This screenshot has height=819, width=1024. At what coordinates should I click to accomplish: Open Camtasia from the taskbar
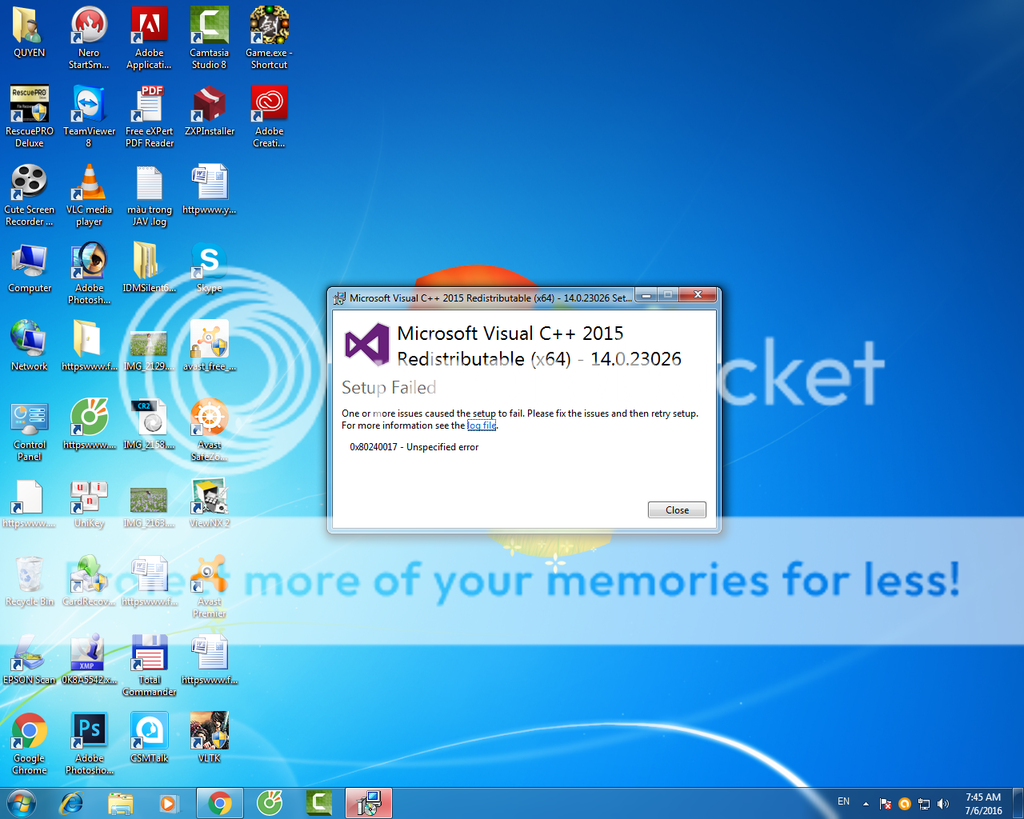pyautogui.click(x=319, y=803)
